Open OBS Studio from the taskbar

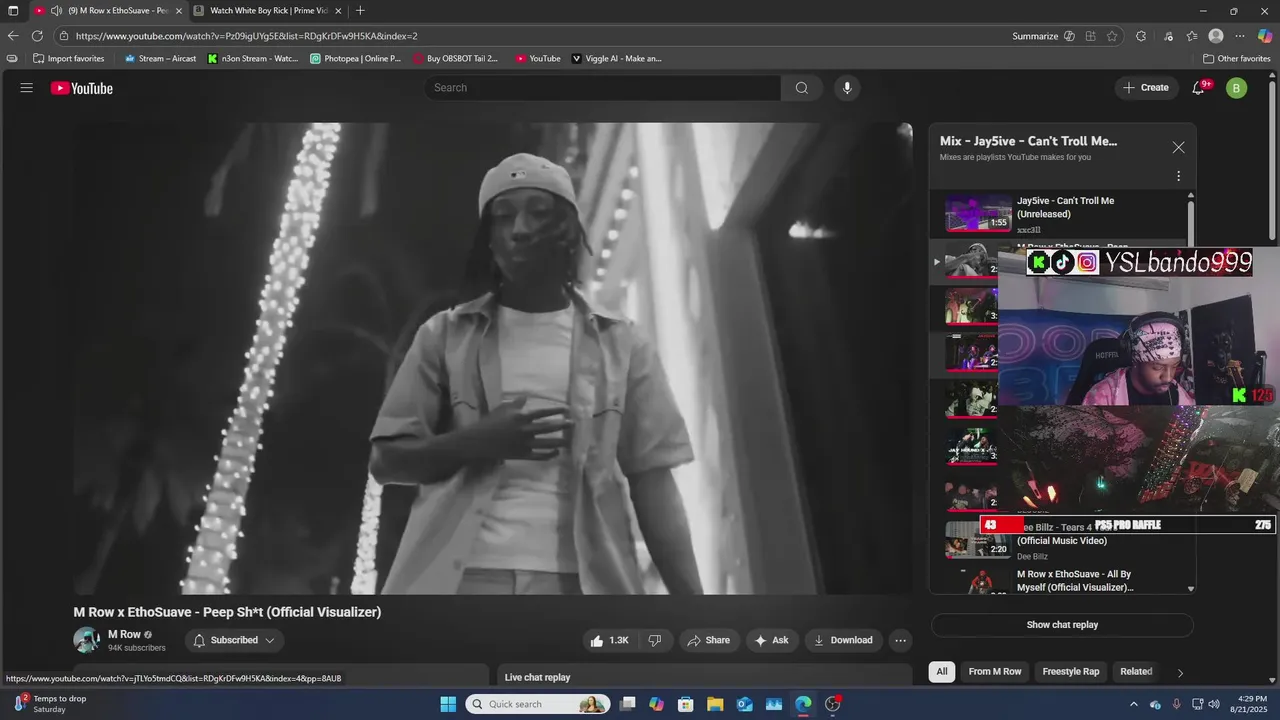pyautogui.click(x=833, y=704)
